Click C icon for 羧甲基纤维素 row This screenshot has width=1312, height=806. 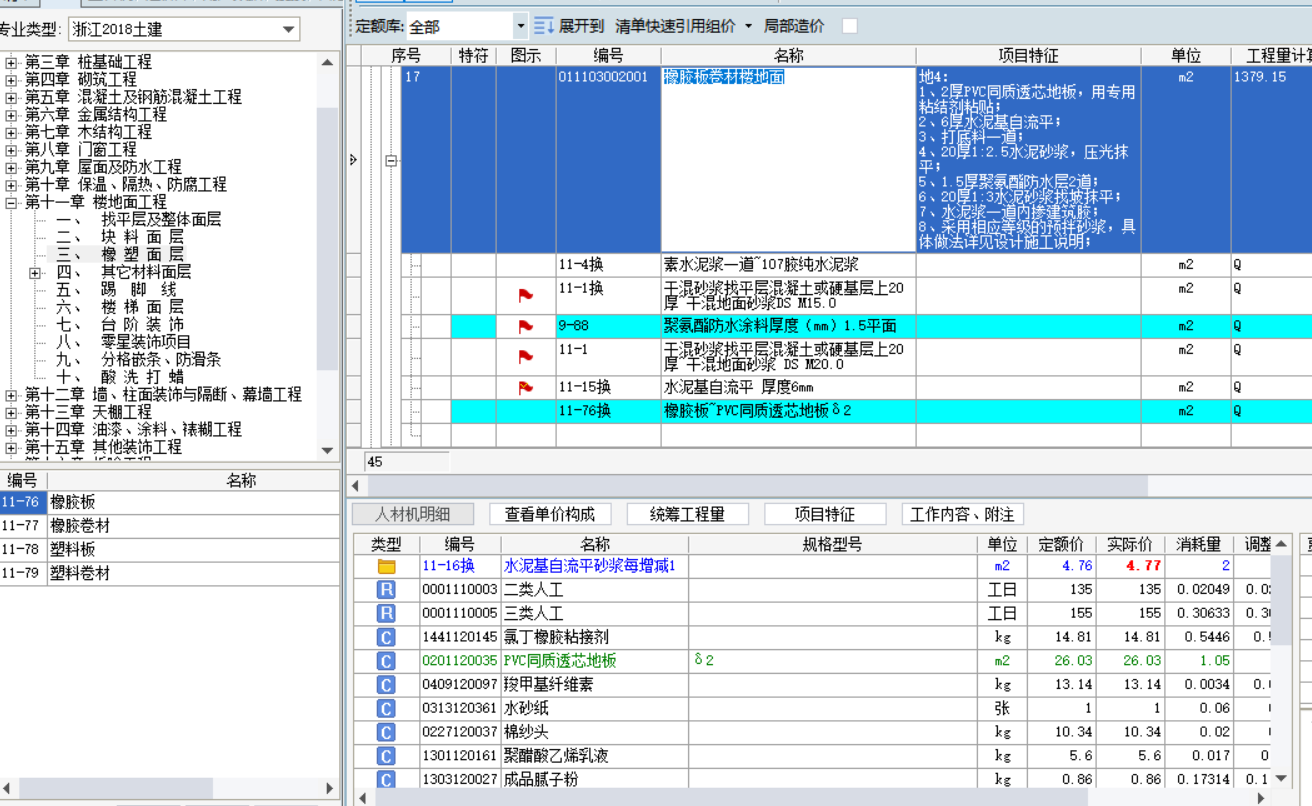point(386,685)
